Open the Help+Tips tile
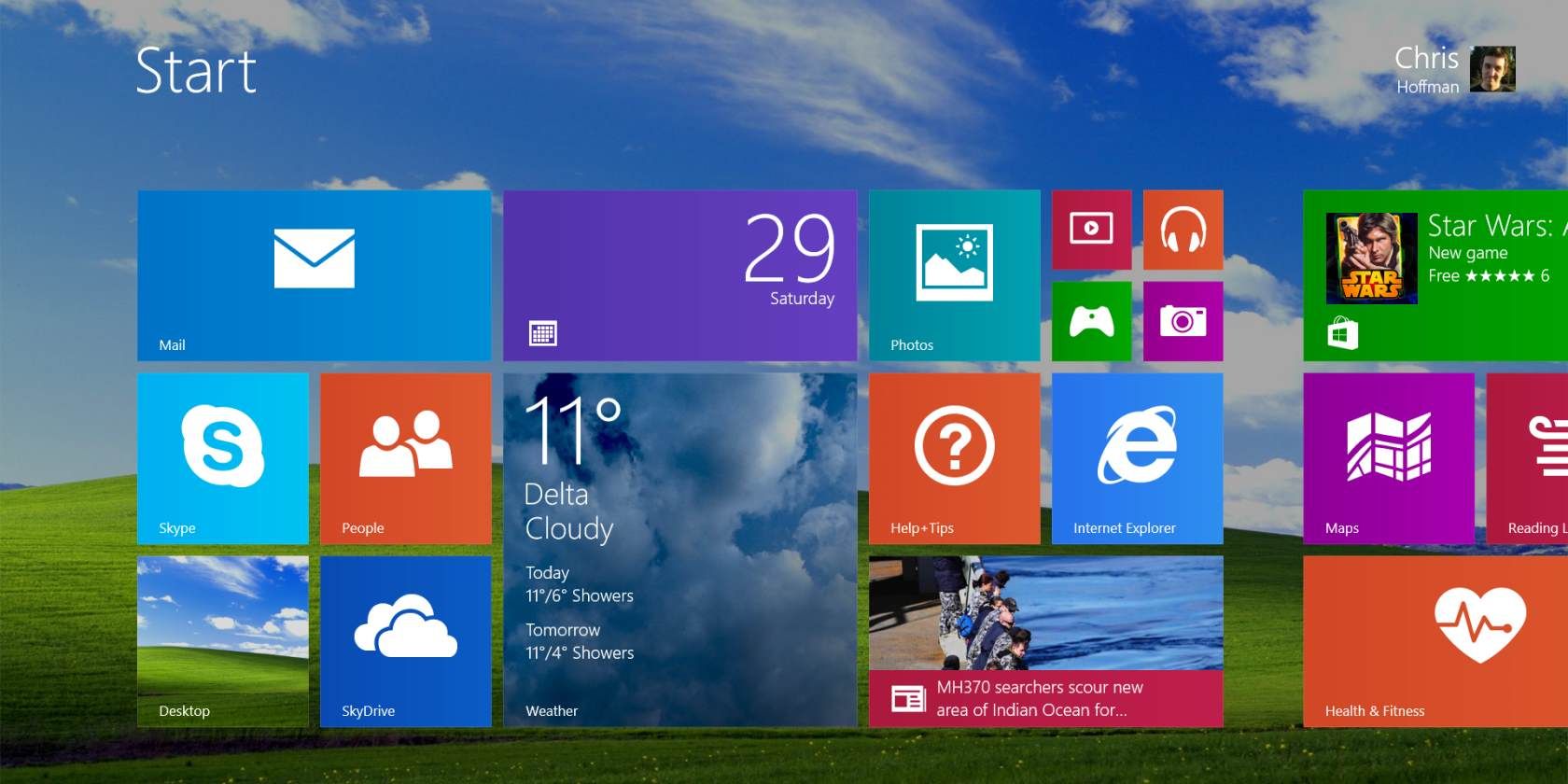Image resolution: width=1568 pixels, height=784 pixels. click(954, 458)
